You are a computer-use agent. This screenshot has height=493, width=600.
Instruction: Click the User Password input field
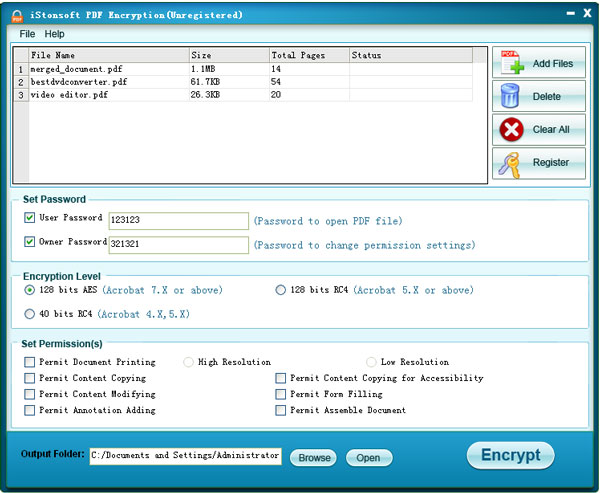pyautogui.click(x=178, y=221)
